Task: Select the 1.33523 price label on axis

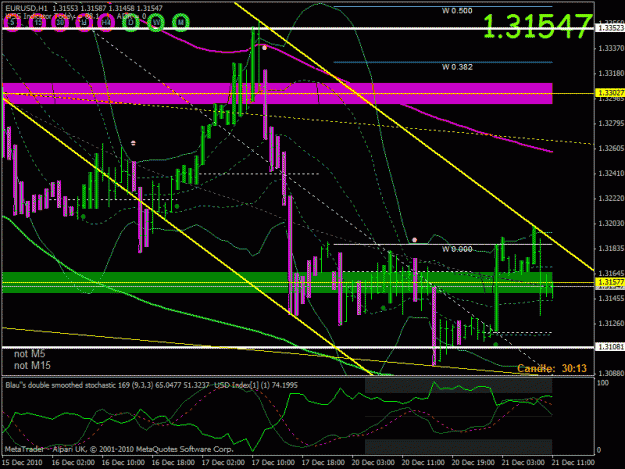Action: point(609,28)
